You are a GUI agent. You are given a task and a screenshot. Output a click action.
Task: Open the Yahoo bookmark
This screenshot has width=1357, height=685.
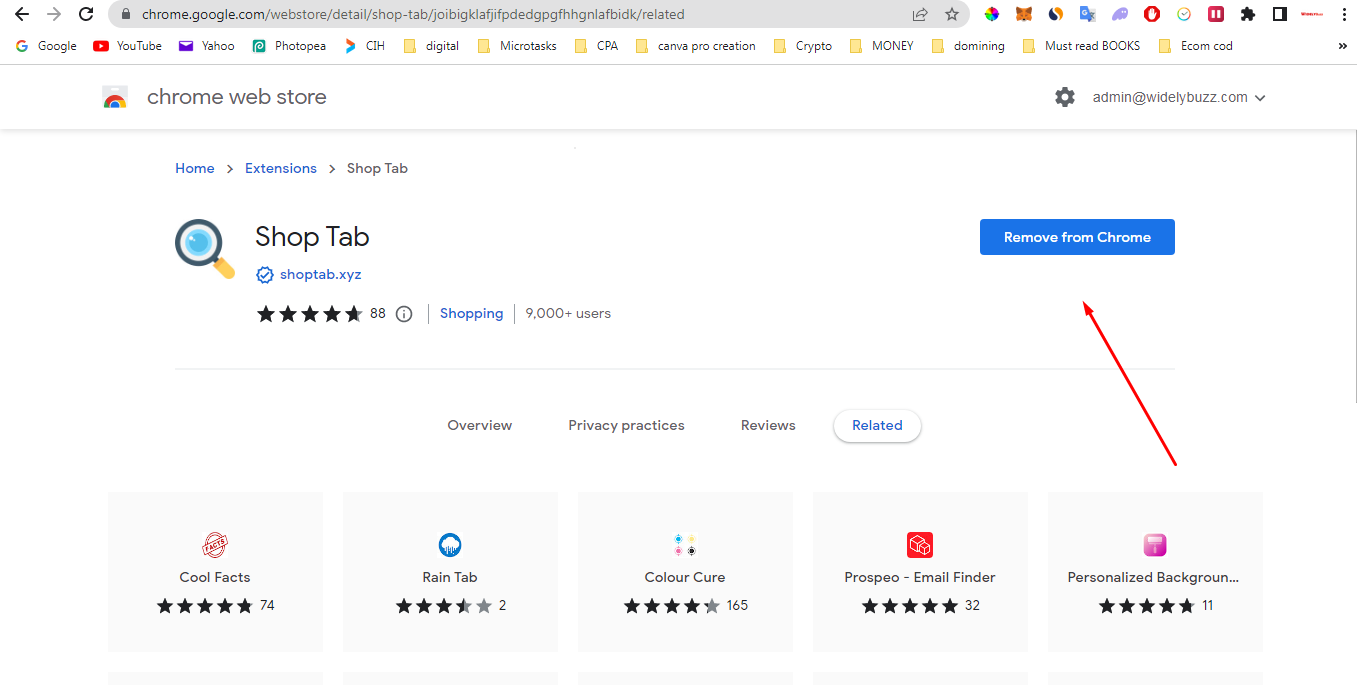(207, 46)
